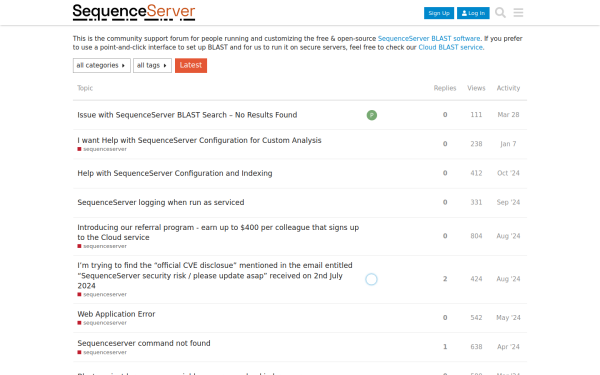Click the "Apr '24" activity date
The height and width of the screenshot is (375, 600).
point(509,347)
